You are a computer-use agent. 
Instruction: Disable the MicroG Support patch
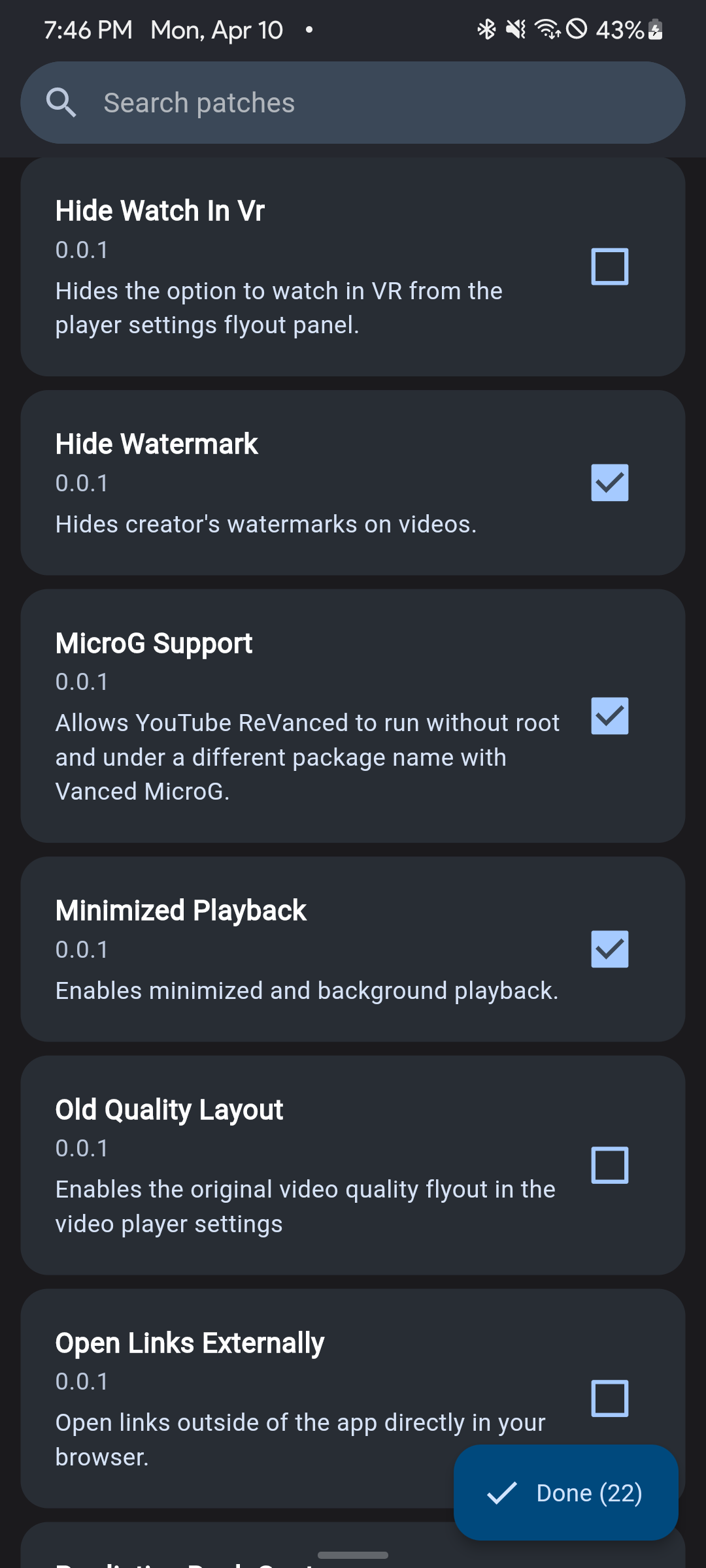609,716
